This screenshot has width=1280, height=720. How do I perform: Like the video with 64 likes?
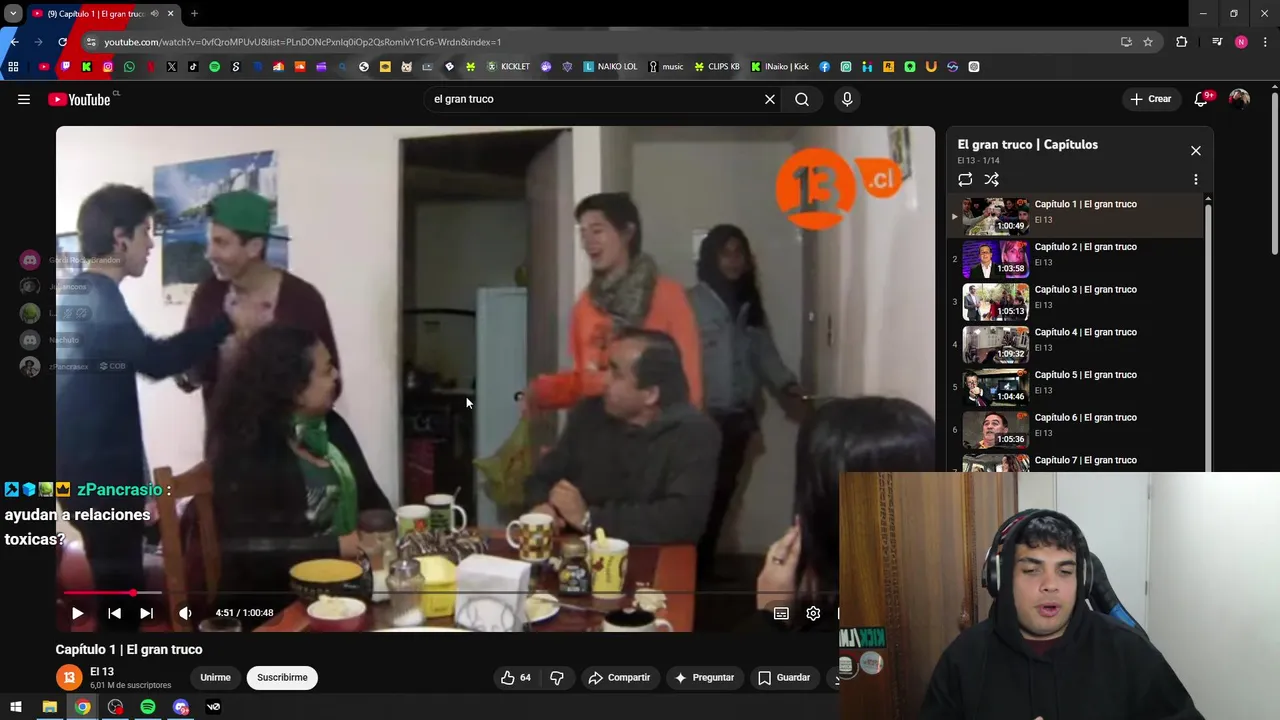click(x=516, y=677)
